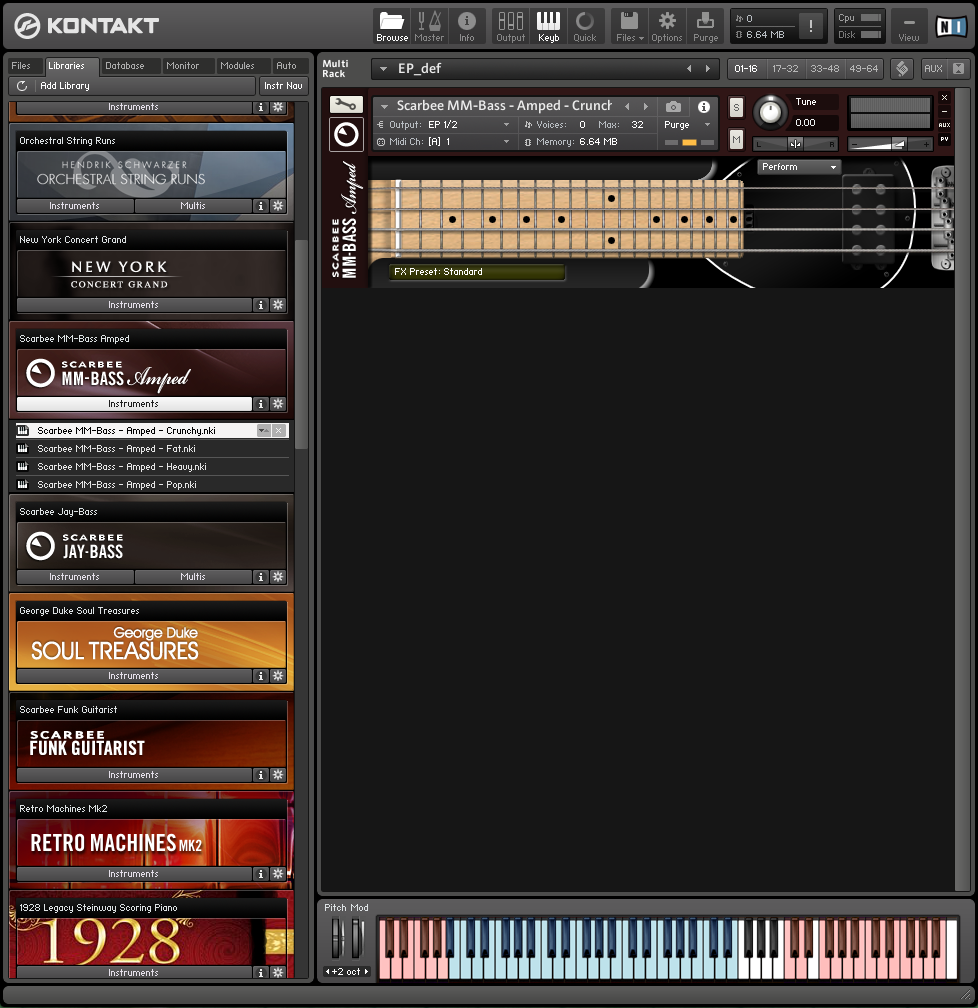
Task: Click the View size button
Action: [909, 26]
